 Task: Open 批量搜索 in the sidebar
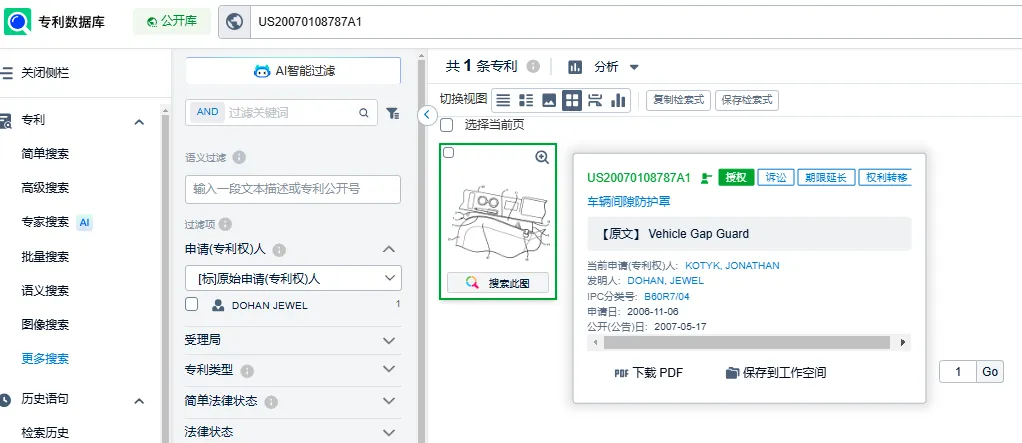pos(45,257)
